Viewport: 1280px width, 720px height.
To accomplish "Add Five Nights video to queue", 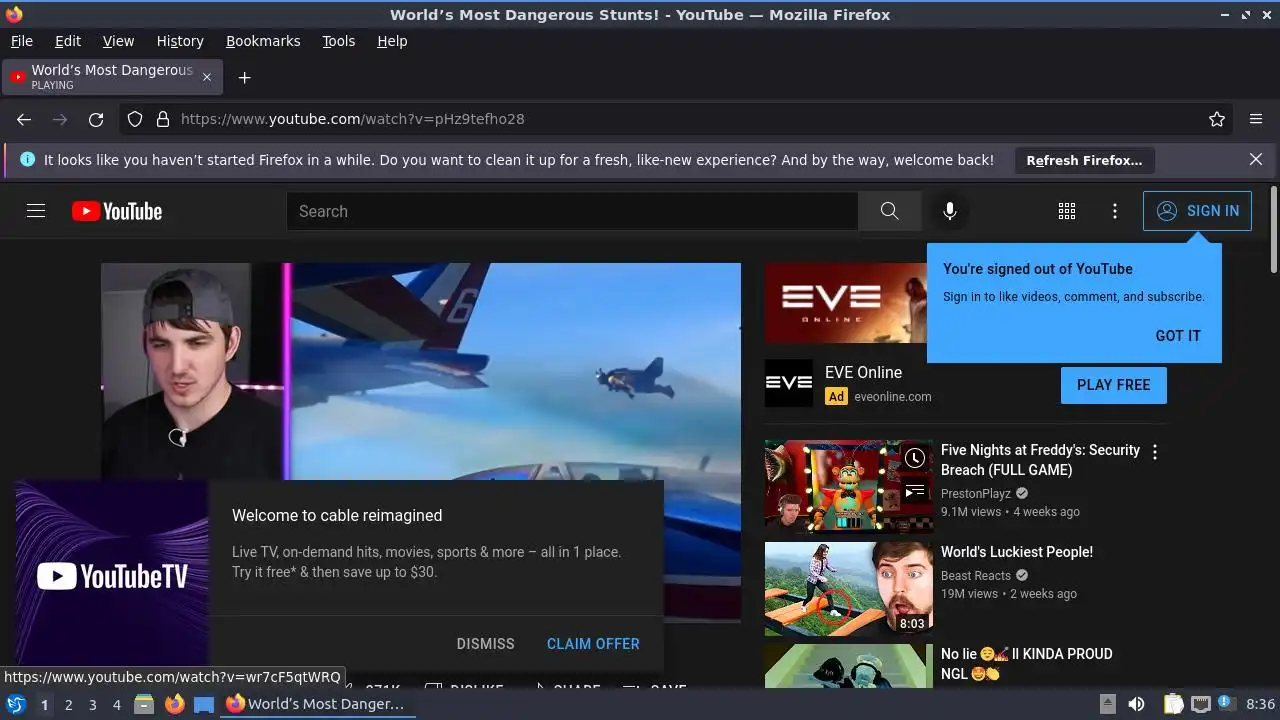I will [x=915, y=491].
